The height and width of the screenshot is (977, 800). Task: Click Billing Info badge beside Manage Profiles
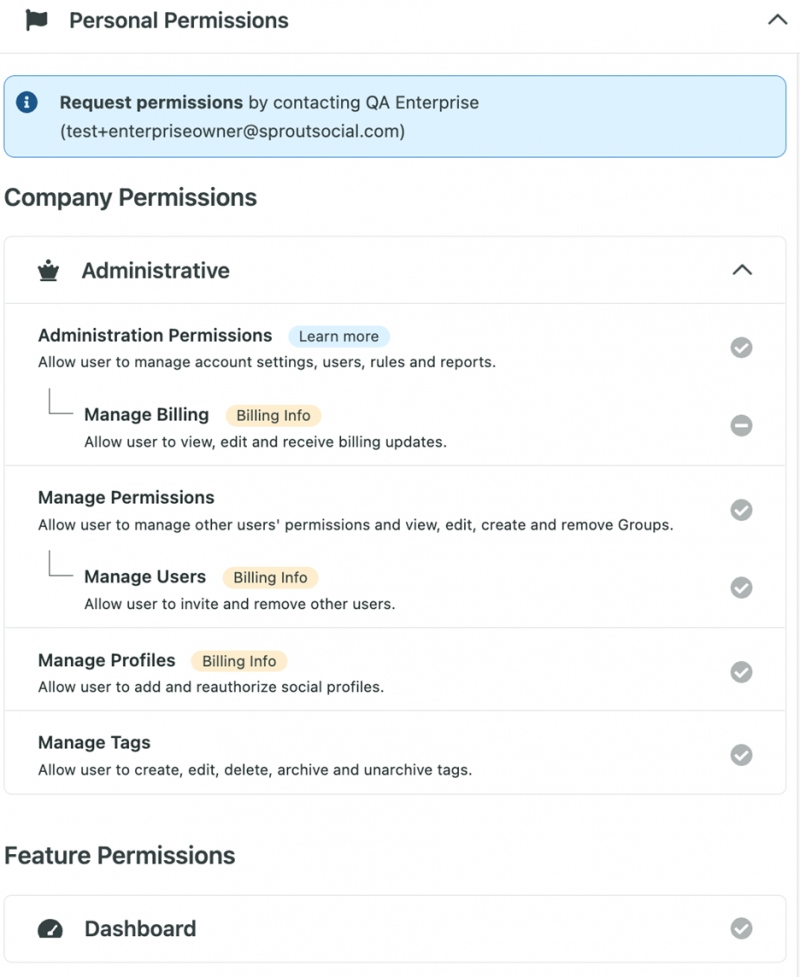pyautogui.click(x=239, y=661)
